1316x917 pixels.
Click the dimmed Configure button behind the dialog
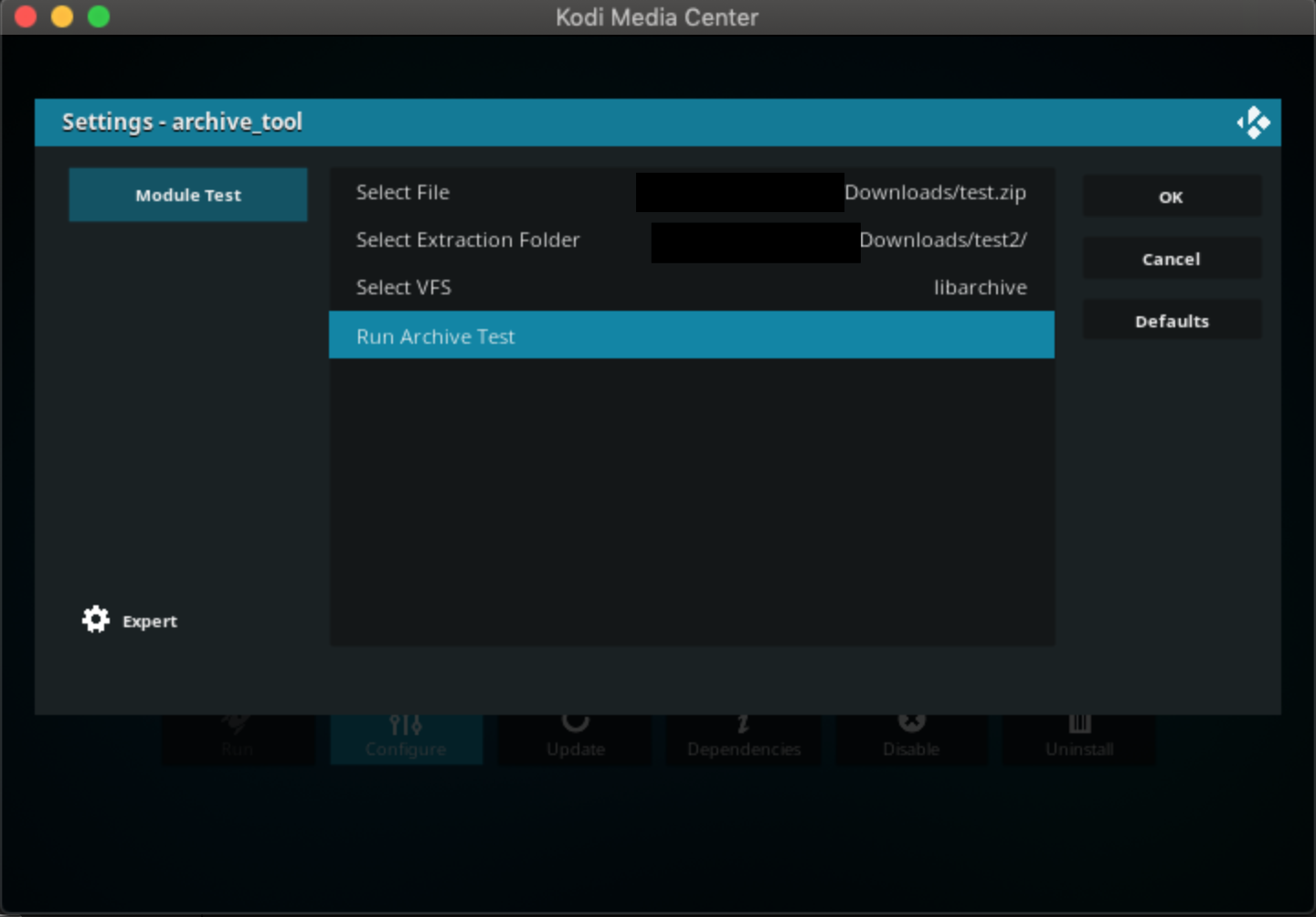pyautogui.click(x=406, y=739)
